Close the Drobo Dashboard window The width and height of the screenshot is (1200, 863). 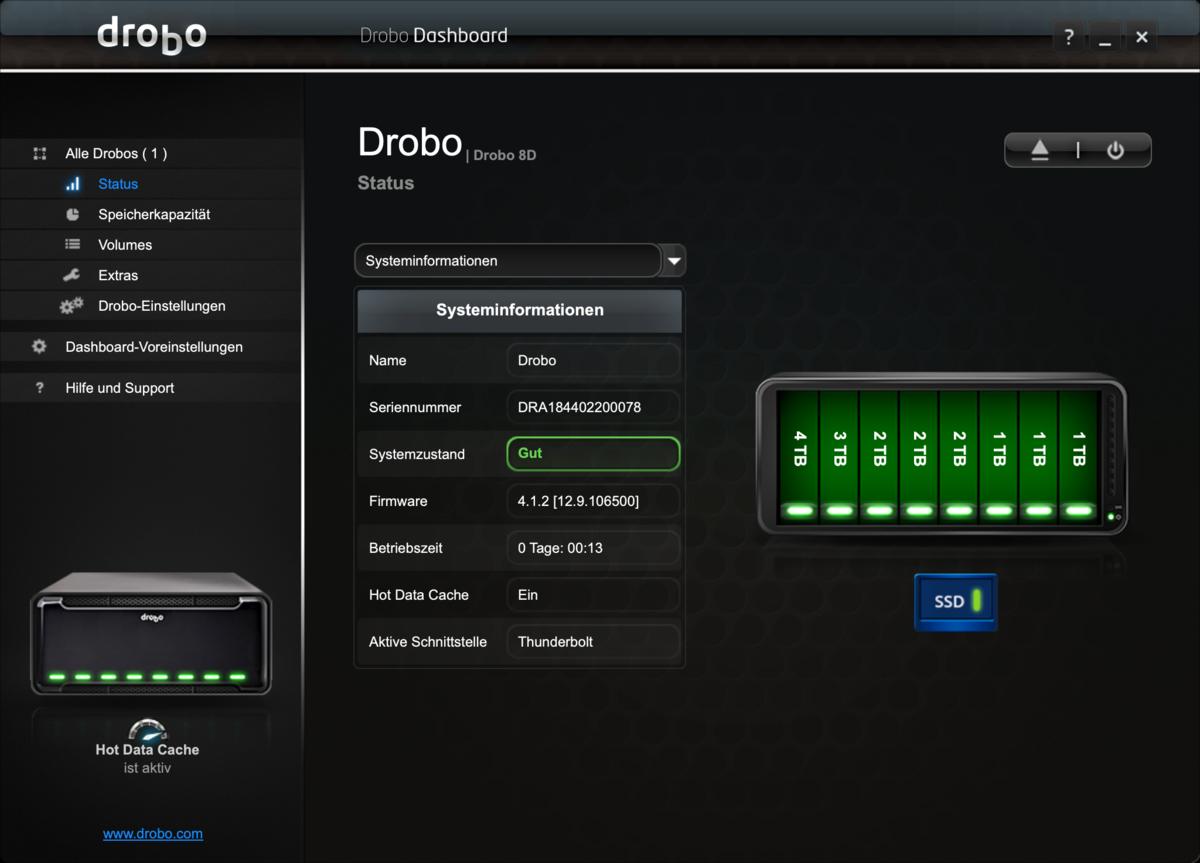coord(1141,38)
